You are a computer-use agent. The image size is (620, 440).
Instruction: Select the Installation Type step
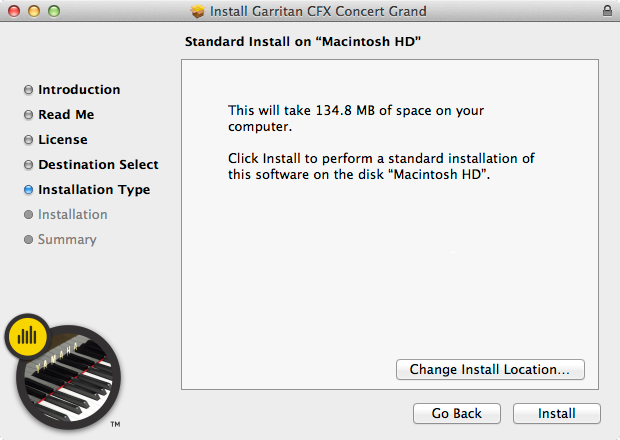click(94, 189)
